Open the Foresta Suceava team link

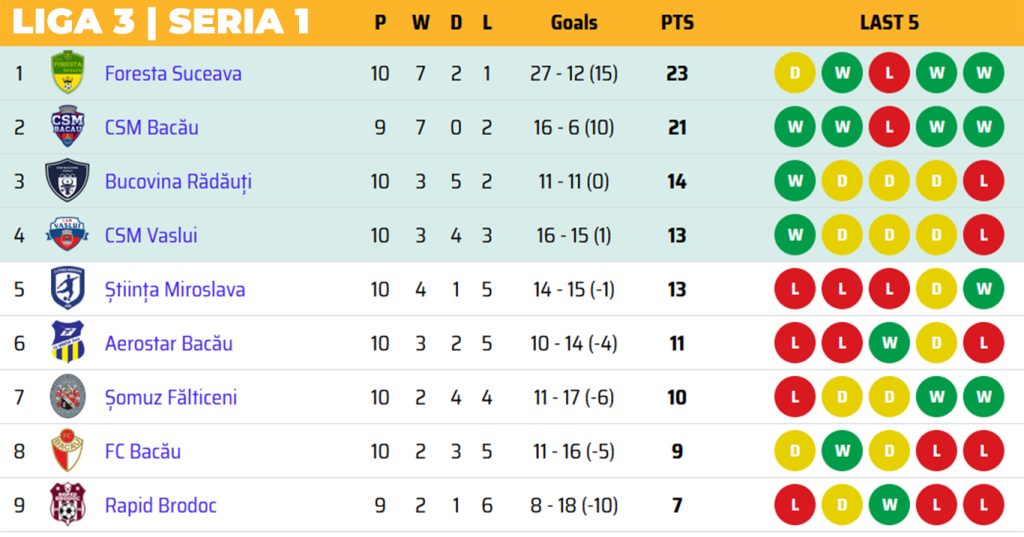click(x=173, y=73)
